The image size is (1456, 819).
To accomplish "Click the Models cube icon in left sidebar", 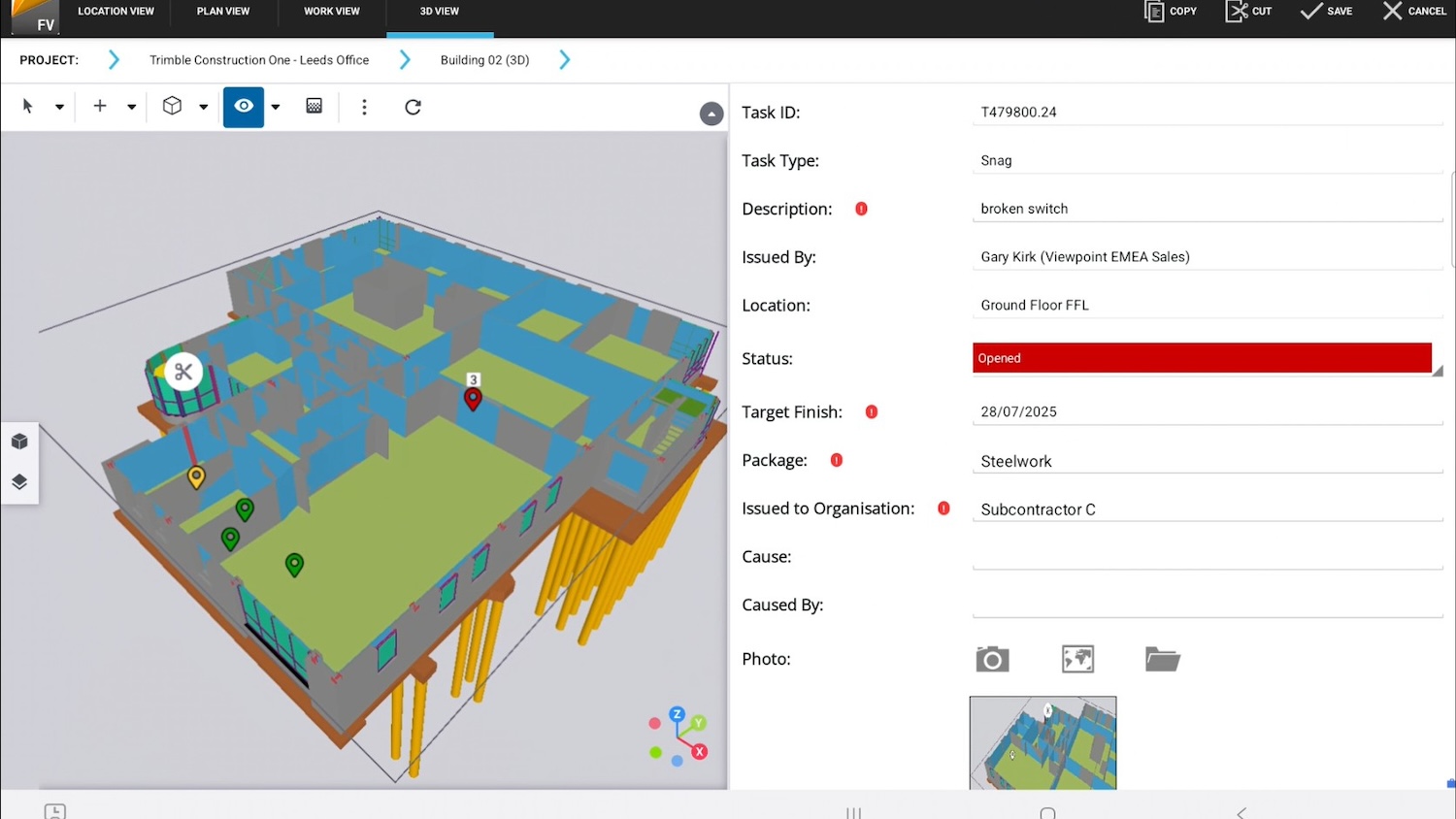I will (x=19, y=441).
